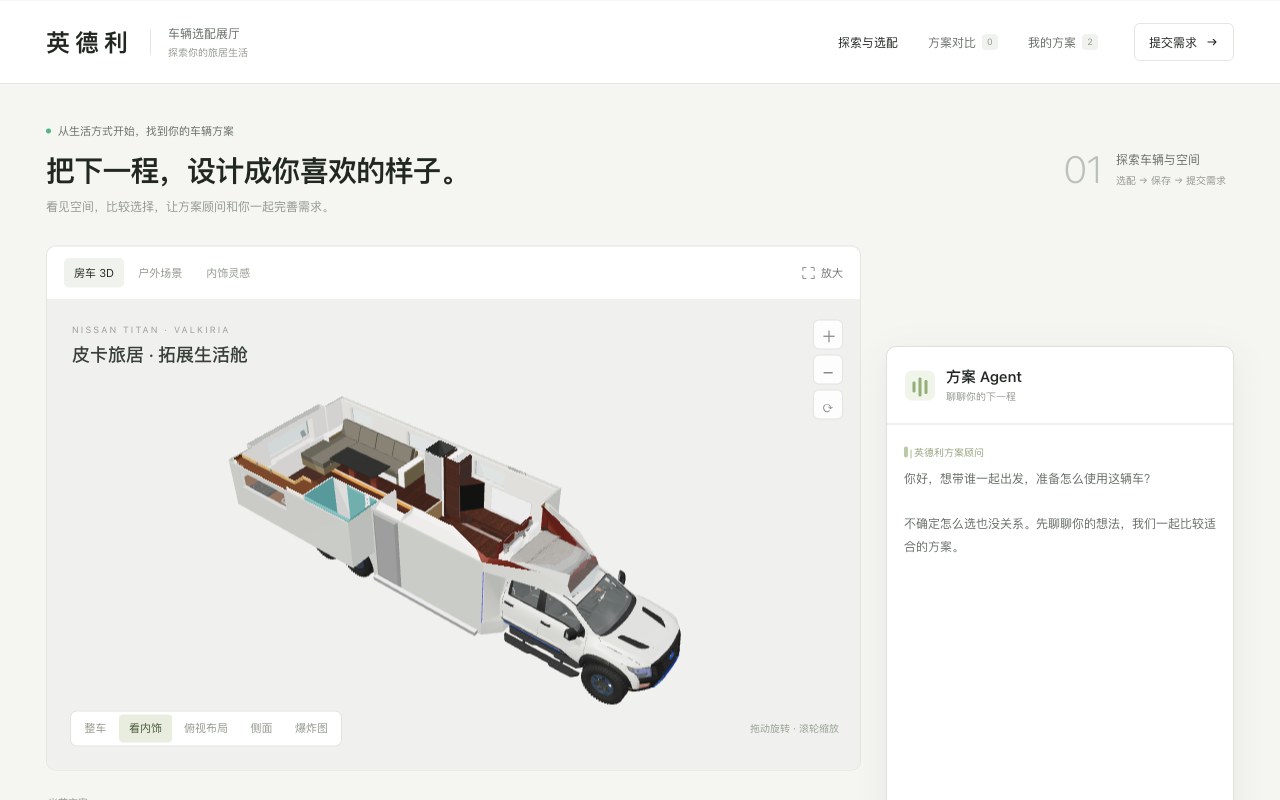Viewport: 1280px width, 800px height.
Task: Select the 看内饰 view mode
Action: [x=145, y=728]
